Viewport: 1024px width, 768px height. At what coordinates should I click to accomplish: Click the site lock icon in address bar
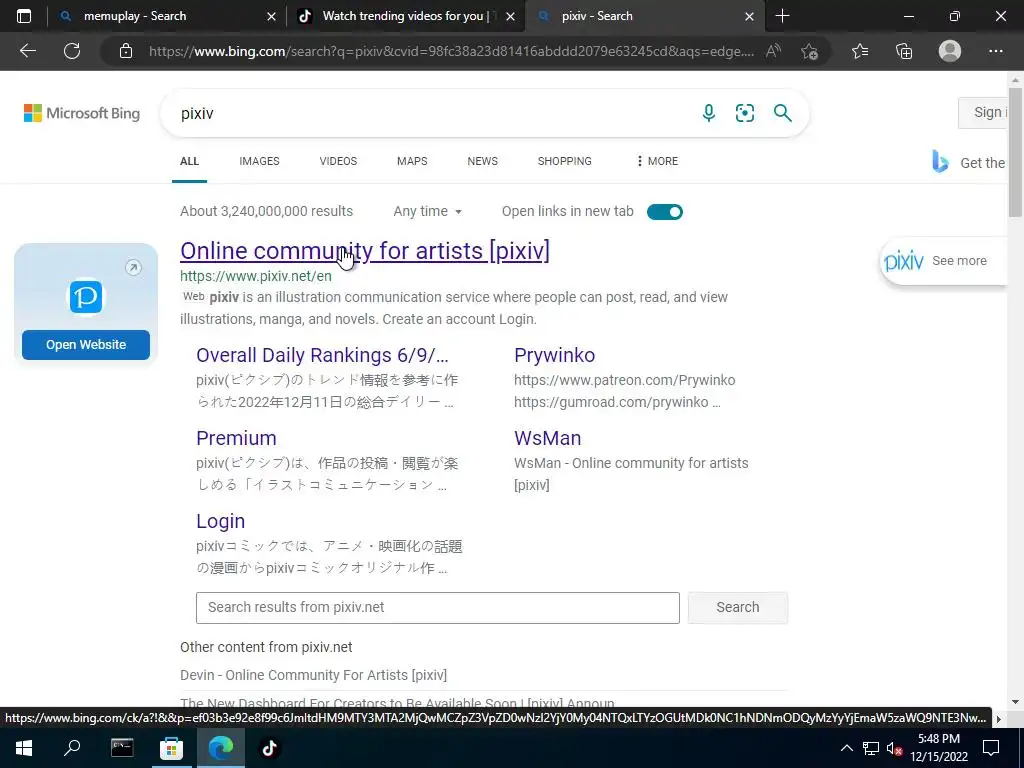tap(126, 51)
